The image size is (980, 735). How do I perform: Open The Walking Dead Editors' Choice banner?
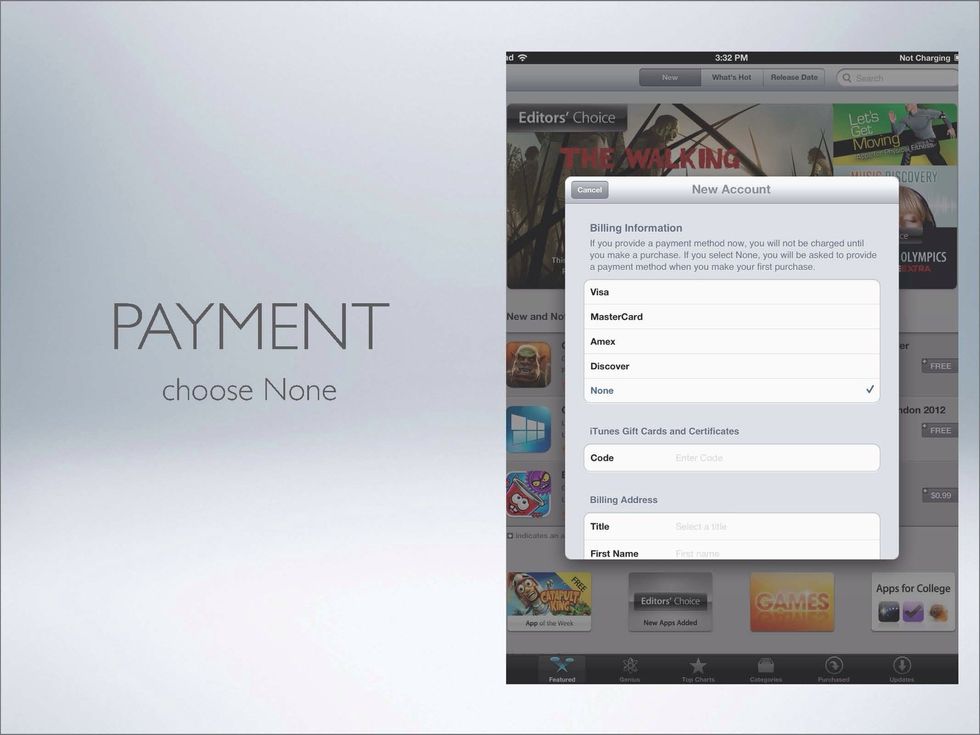(669, 141)
